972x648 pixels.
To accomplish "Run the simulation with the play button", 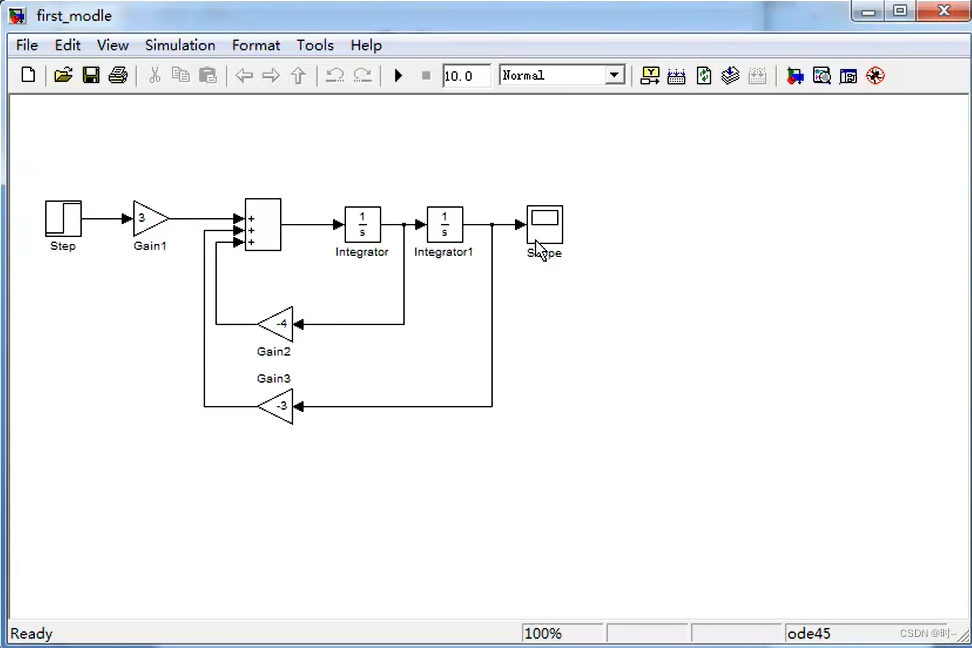I will [x=398, y=75].
